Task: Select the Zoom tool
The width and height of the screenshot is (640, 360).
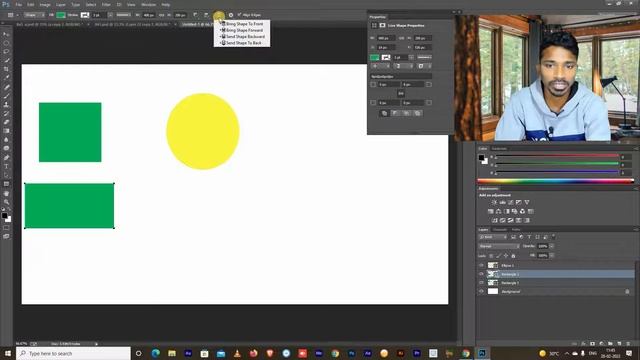Action: click(x=6, y=202)
